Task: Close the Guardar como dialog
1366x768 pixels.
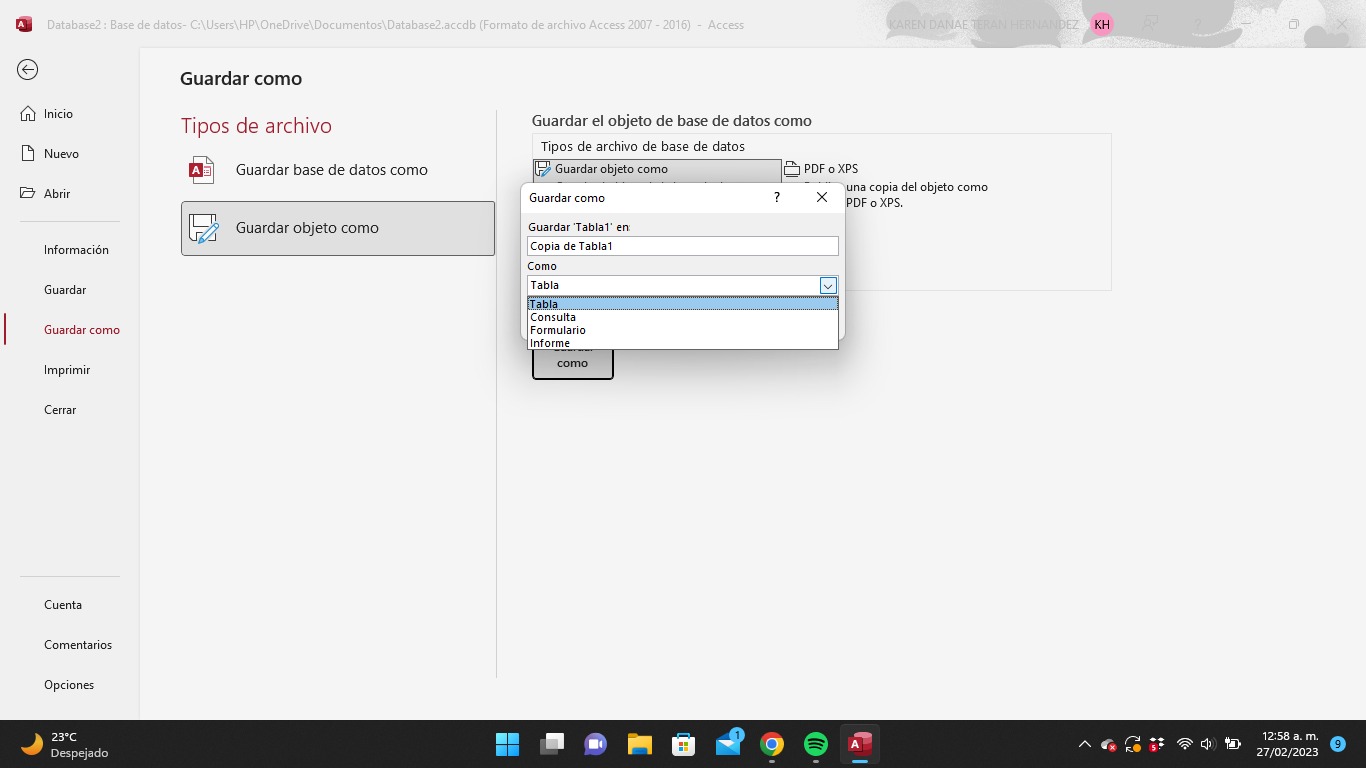Action: pos(822,198)
